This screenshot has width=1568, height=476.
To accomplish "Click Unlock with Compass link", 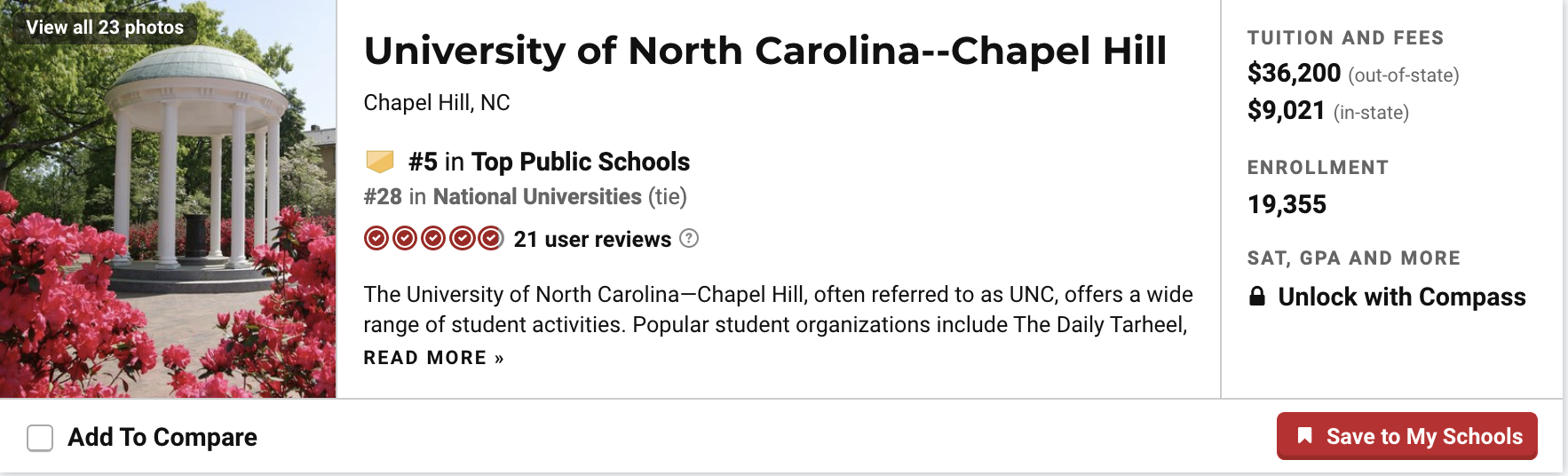I will 1401,297.
